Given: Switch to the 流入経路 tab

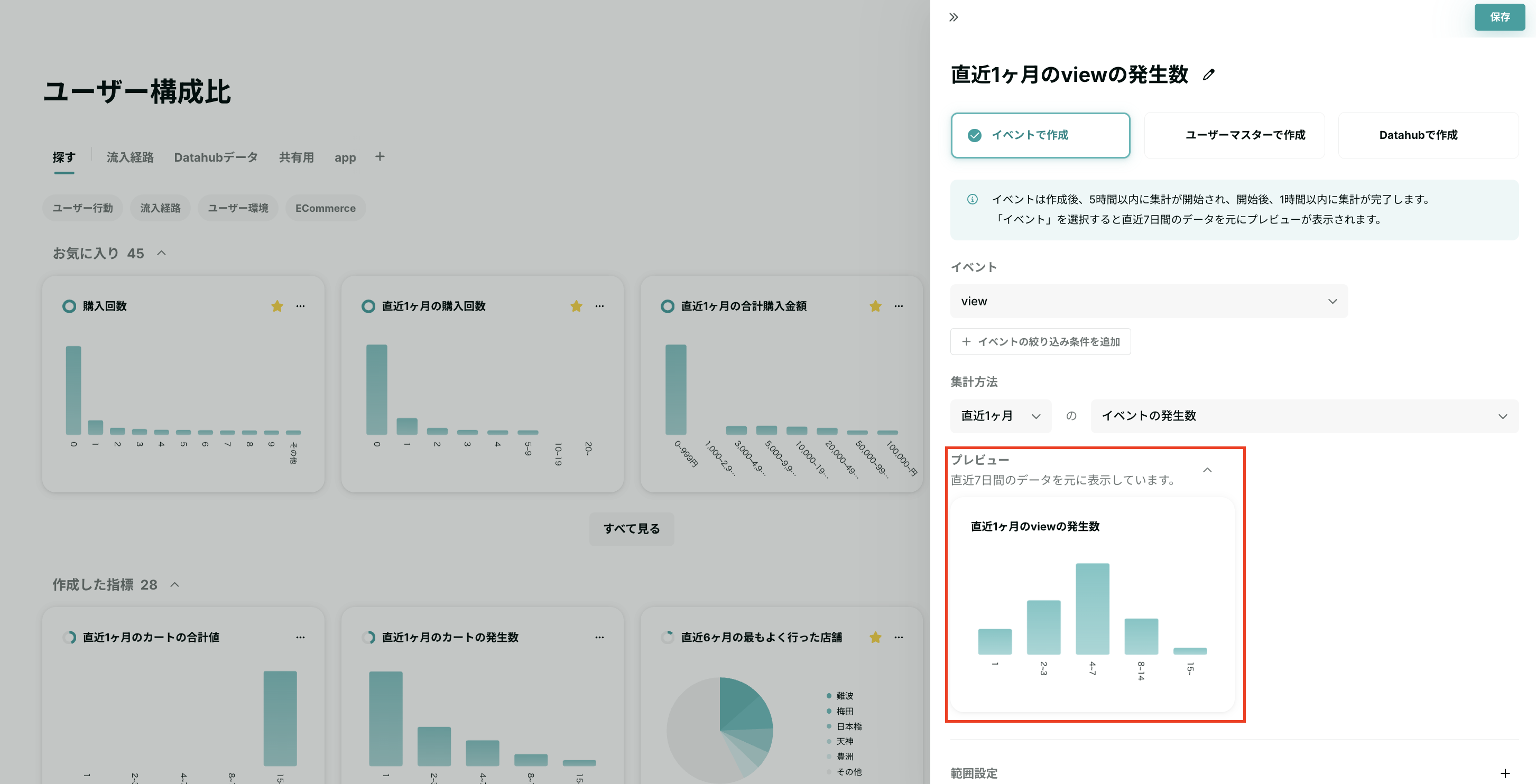Looking at the screenshot, I should 130,157.
